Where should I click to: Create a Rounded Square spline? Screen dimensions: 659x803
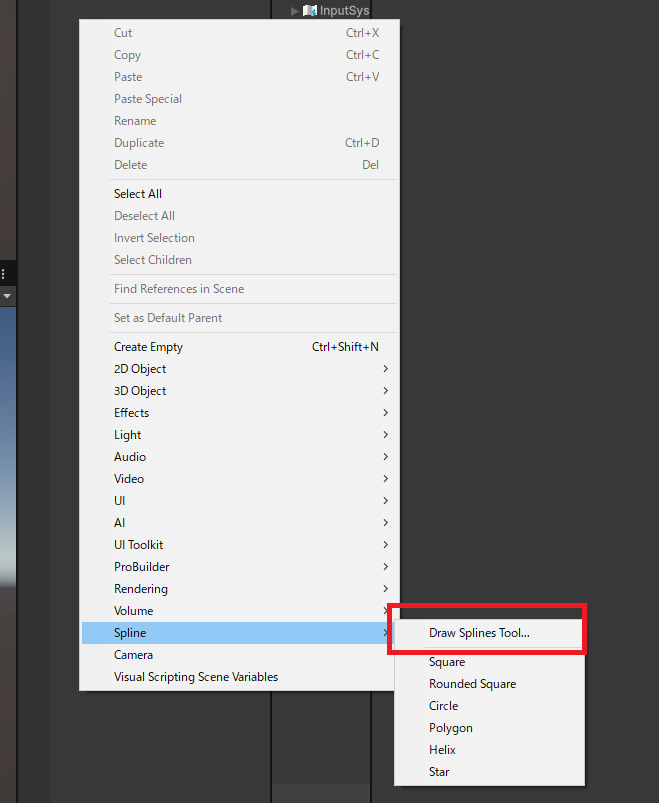pos(472,684)
